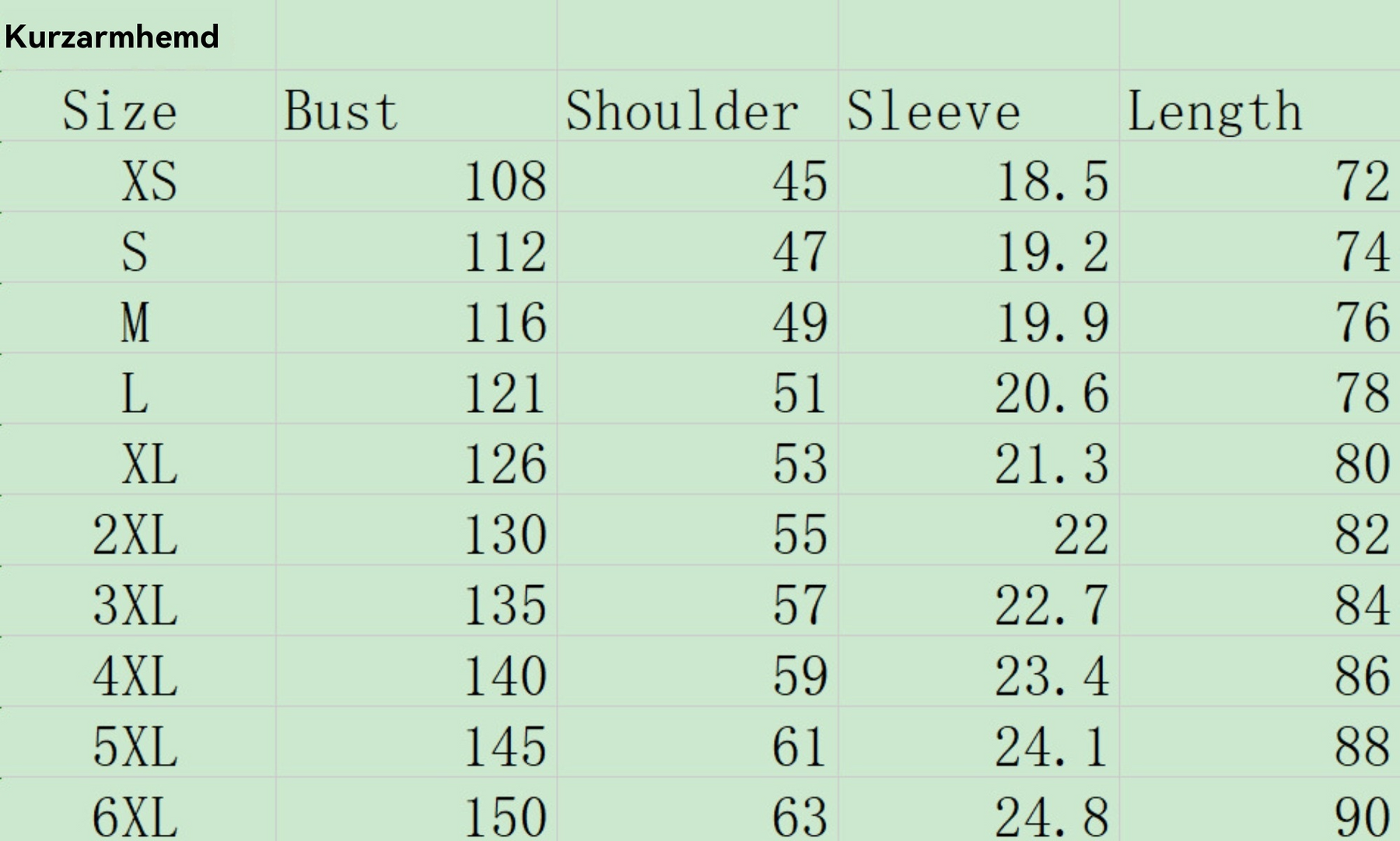Click the Kurzarmhemd title cell
The width and height of the screenshot is (1400, 841).
tap(138, 35)
